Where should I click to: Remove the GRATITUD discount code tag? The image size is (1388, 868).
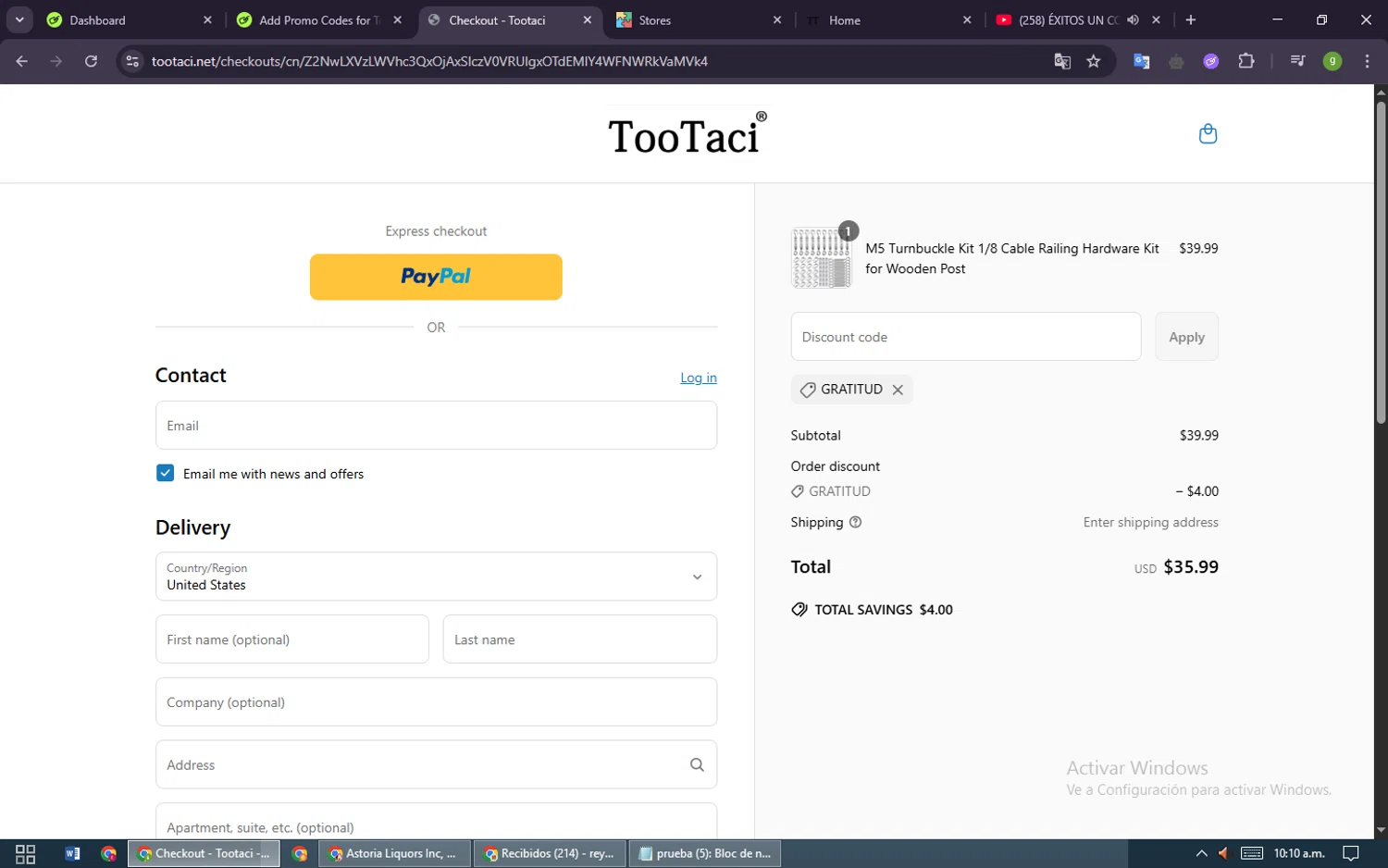898,390
